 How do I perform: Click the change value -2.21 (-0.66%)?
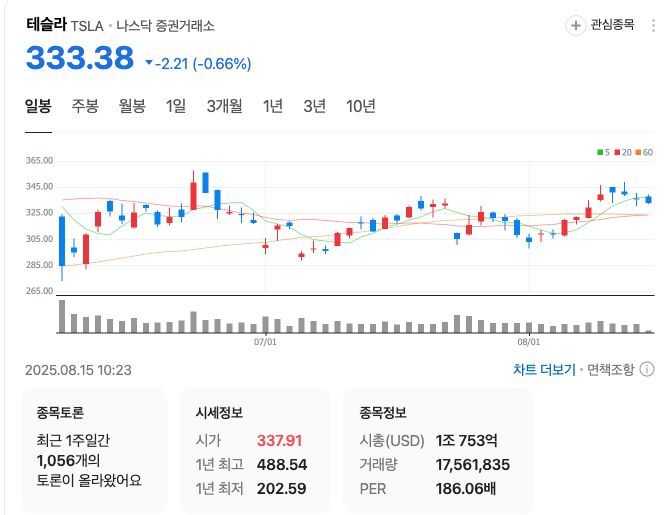(x=203, y=64)
